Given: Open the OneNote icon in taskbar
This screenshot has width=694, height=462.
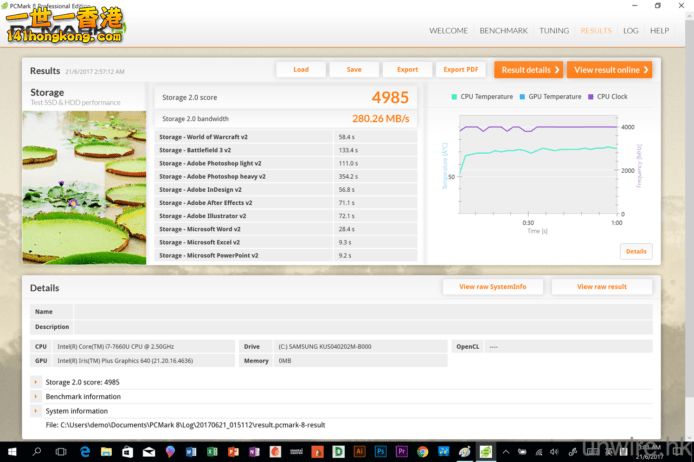Looking at the screenshot, I should coord(254,452).
